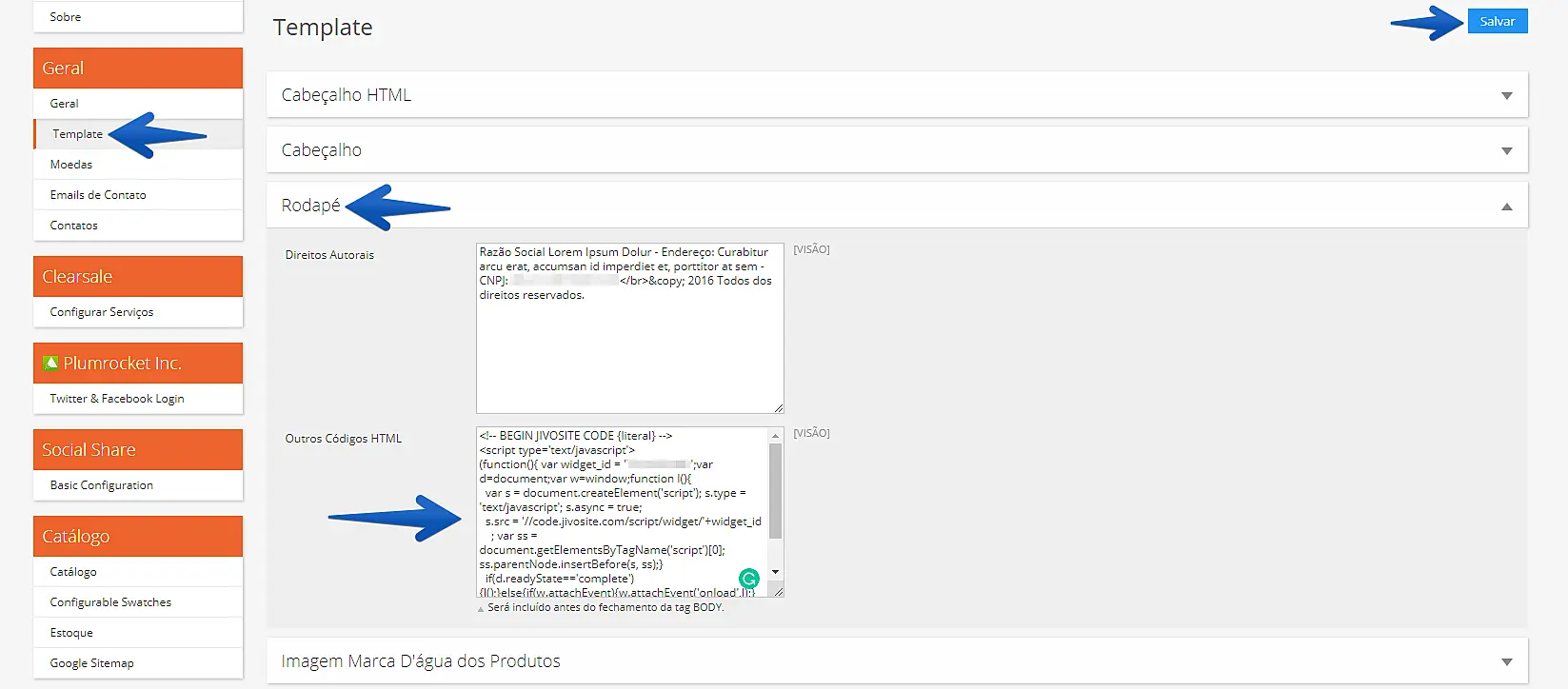Click scroll-down arrow in Outros Códigos textarea
Screen dimensions: 1568x689
(x=775, y=572)
